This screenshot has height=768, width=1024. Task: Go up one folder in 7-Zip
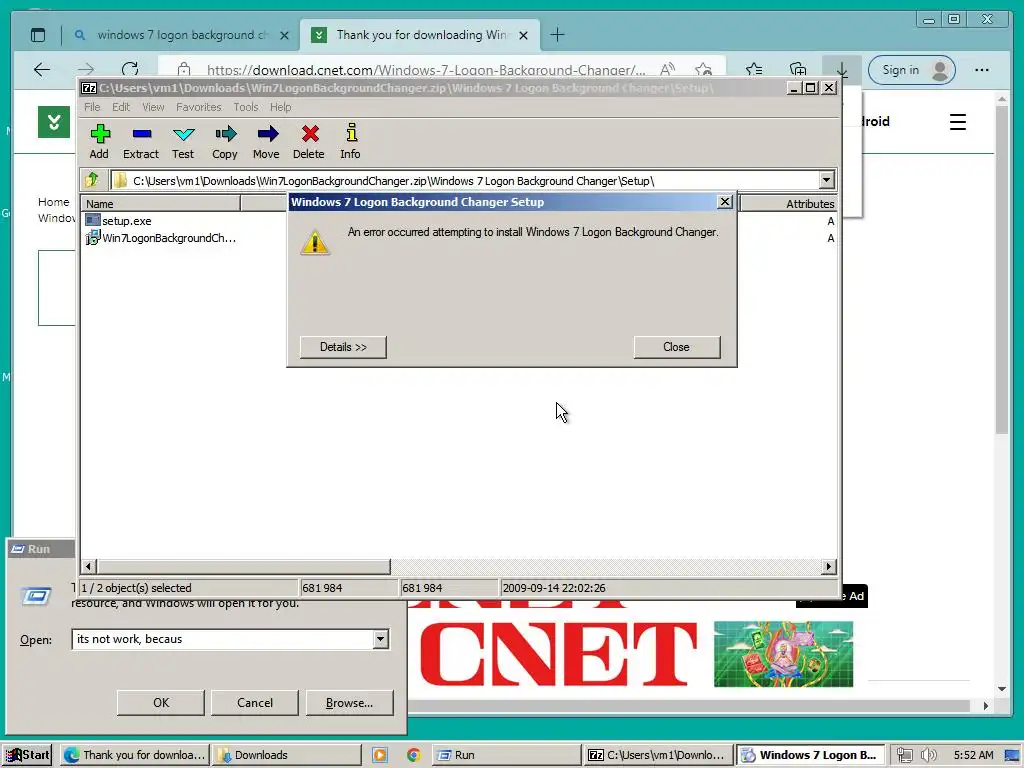(91, 180)
